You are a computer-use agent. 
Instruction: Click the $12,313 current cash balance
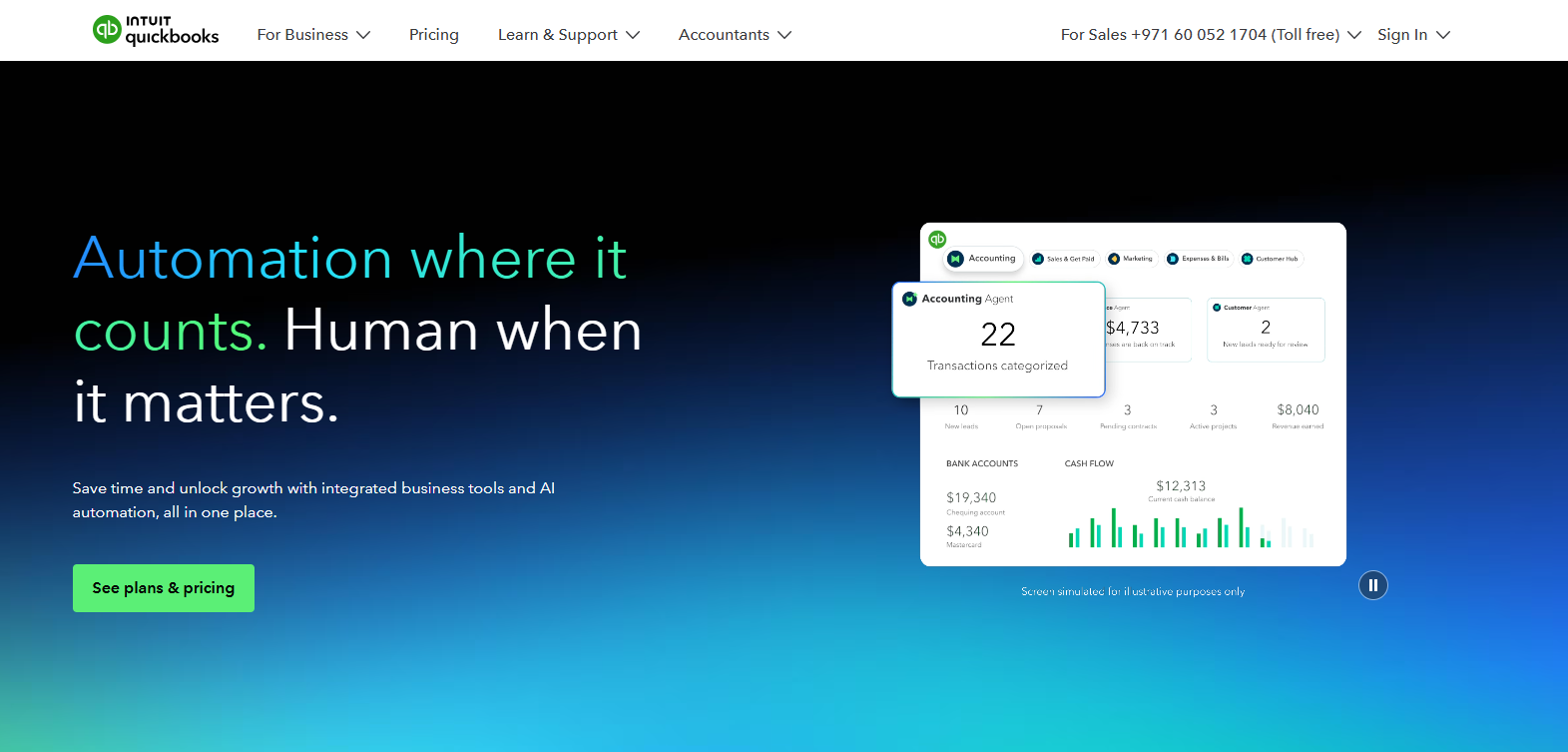[1181, 490]
